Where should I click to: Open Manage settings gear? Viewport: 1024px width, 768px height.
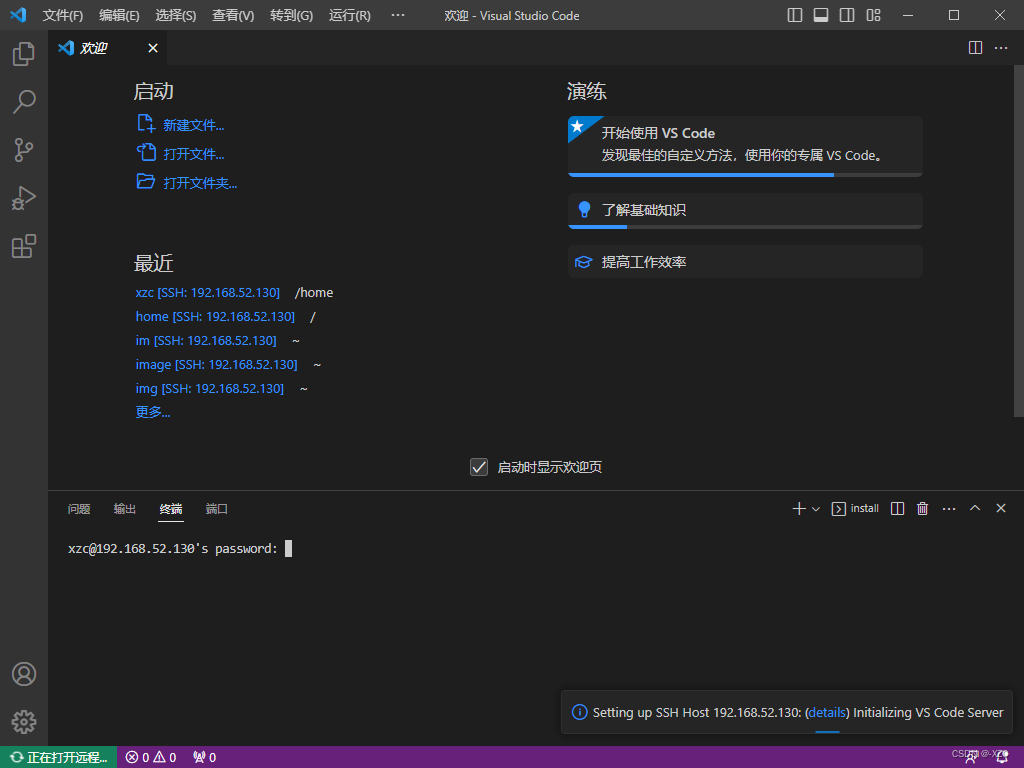point(24,722)
